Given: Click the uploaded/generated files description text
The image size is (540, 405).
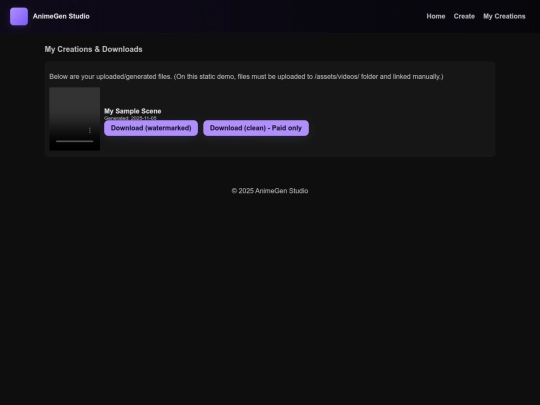Looking at the screenshot, I should [246, 76].
